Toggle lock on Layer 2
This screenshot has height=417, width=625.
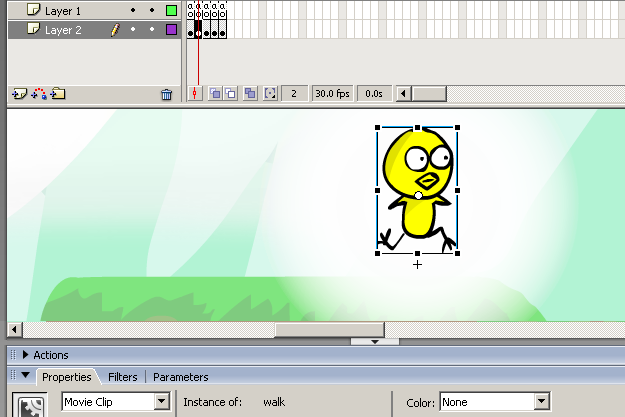151,30
